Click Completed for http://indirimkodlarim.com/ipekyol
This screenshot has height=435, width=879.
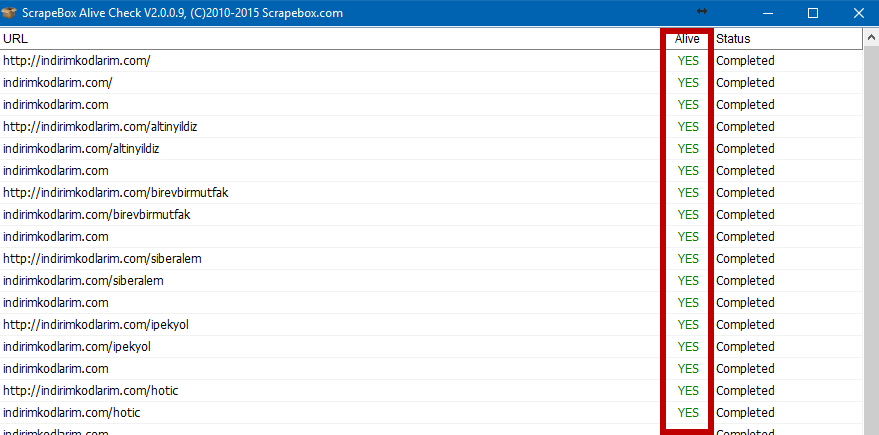click(x=745, y=325)
